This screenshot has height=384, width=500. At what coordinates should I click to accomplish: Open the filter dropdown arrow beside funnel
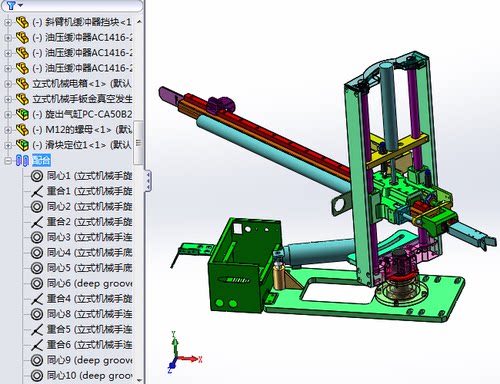[x=20, y=5]
